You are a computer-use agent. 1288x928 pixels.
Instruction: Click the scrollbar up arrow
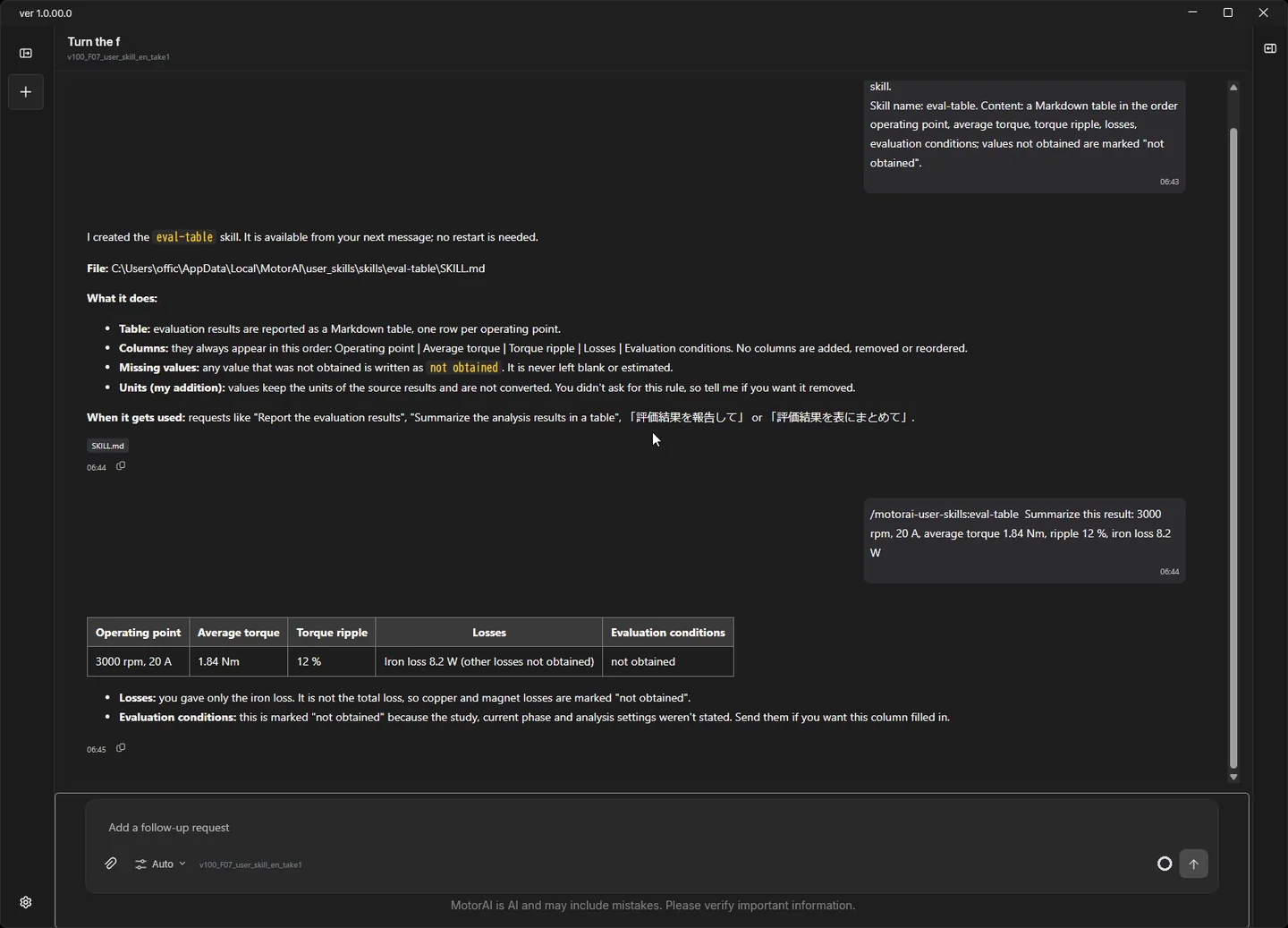[x=1233, y=88]
